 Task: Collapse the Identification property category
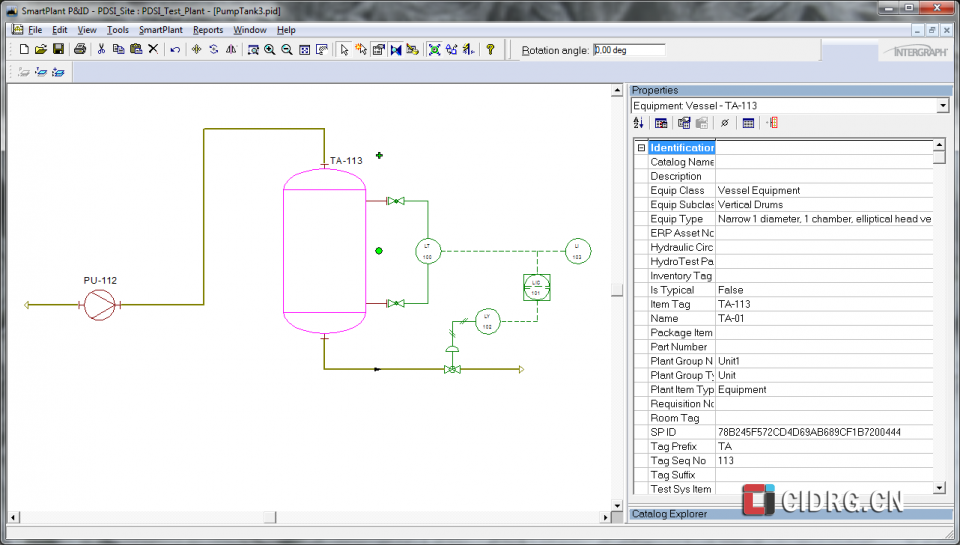(641, 148)
